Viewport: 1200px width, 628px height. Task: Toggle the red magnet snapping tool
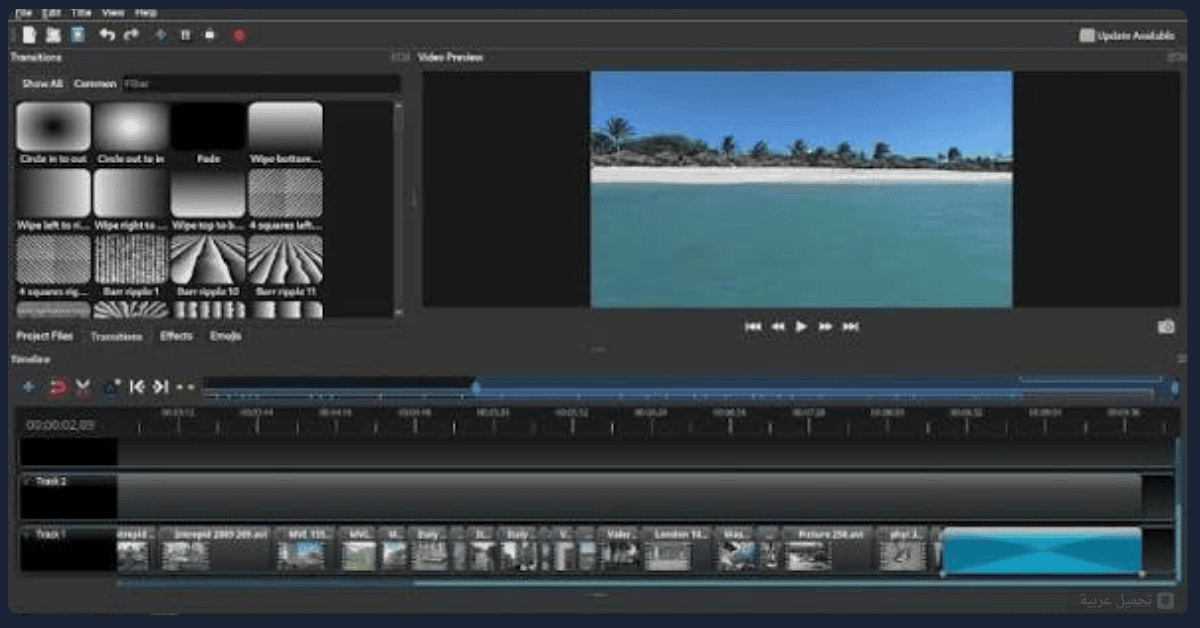point(57,386)
